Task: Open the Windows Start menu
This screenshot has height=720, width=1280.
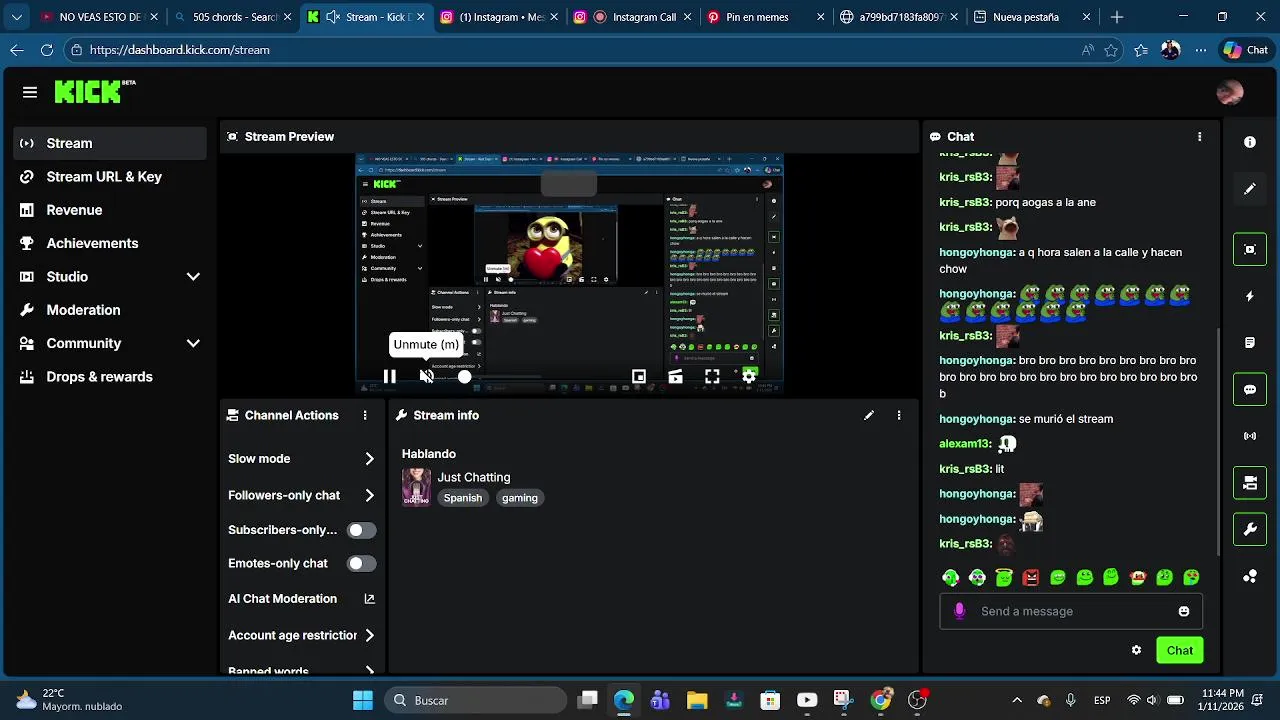Action: tap(363, 700)
